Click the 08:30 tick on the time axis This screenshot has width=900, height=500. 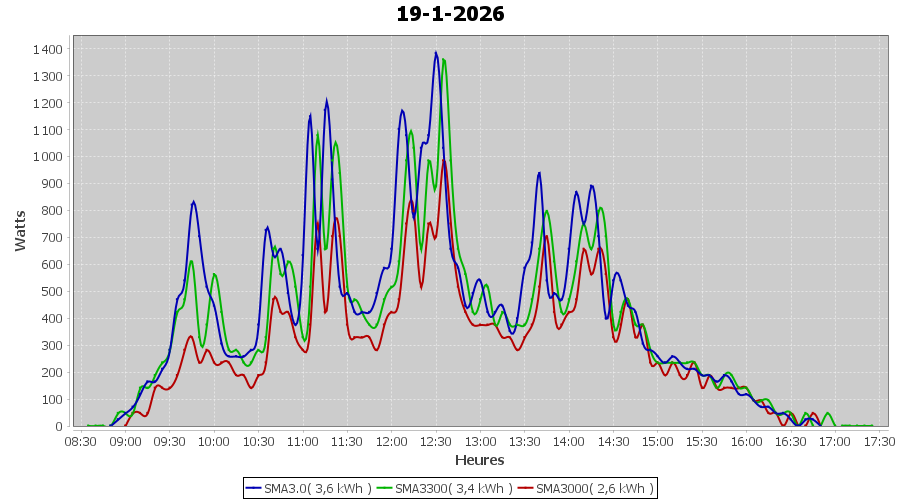81,441
